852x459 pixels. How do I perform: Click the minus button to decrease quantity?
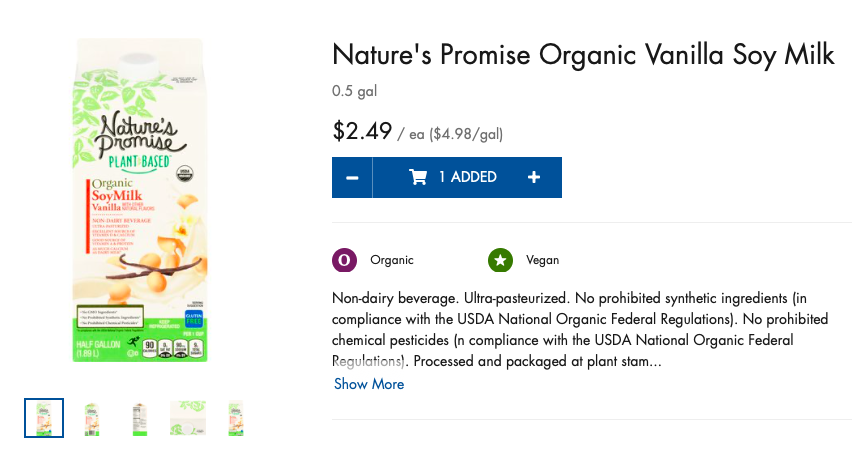(352, 178)
